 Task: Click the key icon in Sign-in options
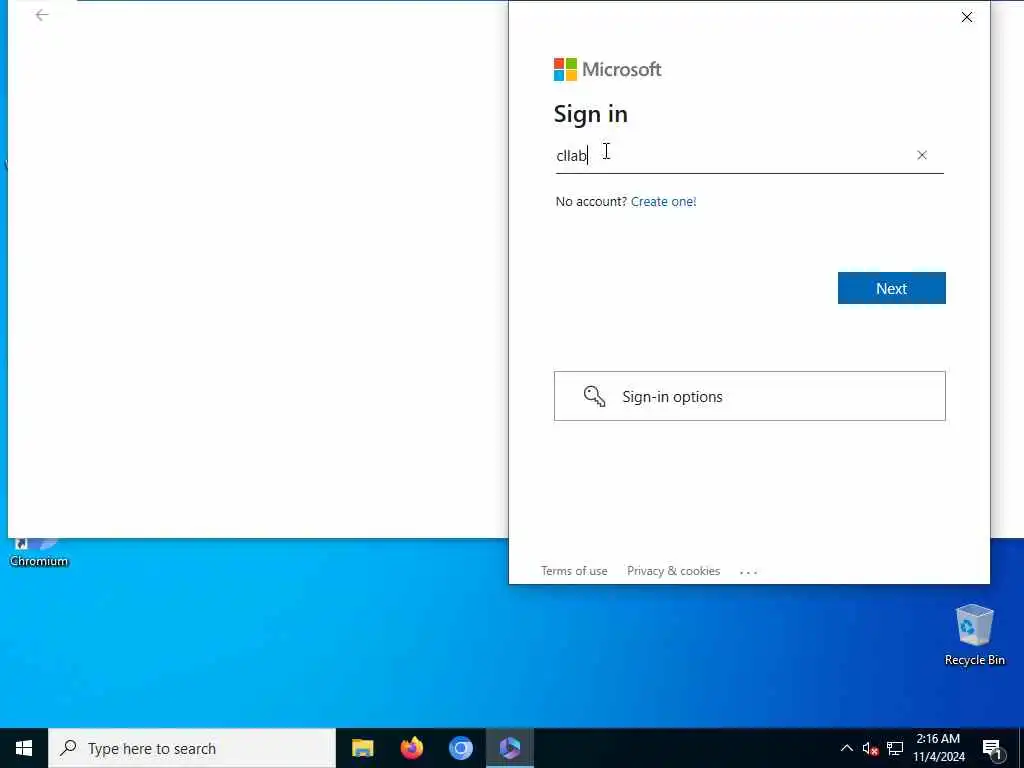[x=594, y=396]
